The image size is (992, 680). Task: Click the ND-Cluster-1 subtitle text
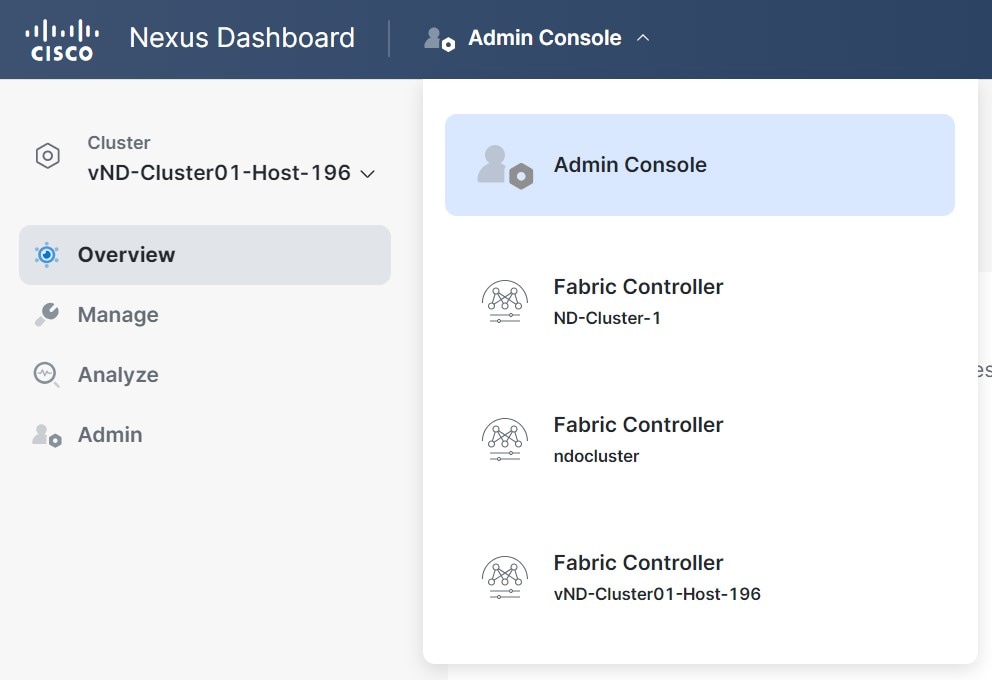[x=607, y=318]
